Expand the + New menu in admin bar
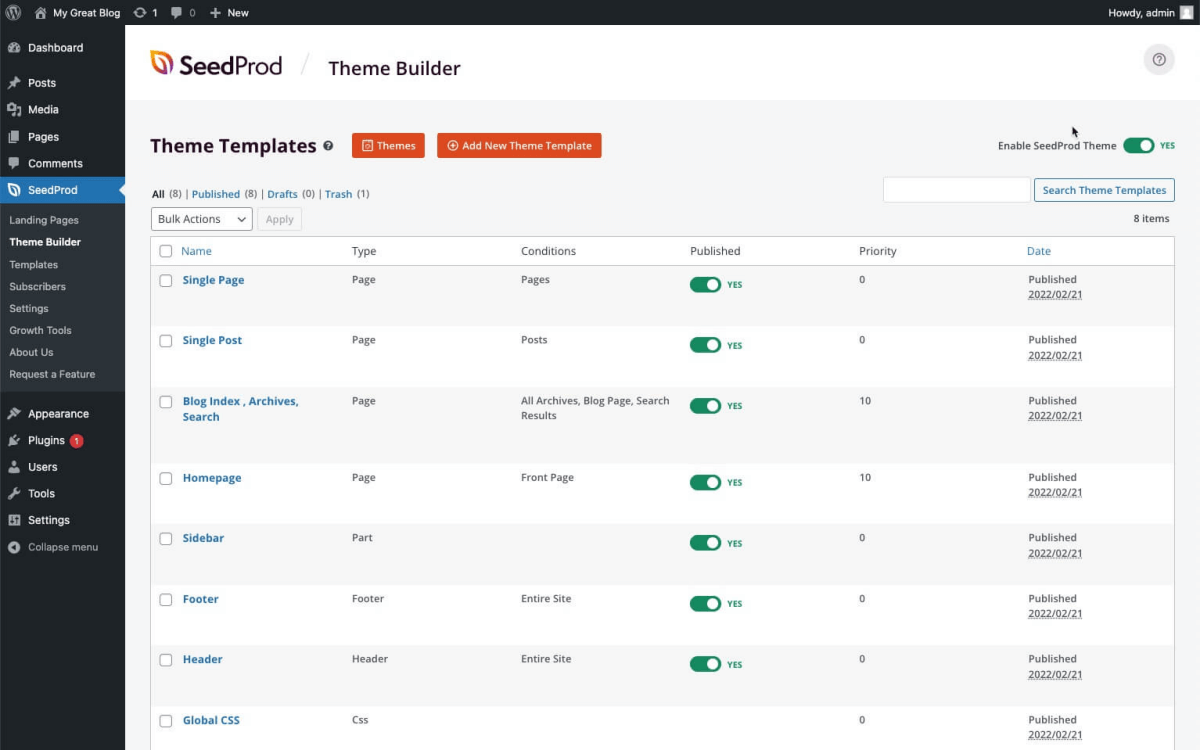The width and height of the screenshot is (1200, 750). [x=228, y=12]
